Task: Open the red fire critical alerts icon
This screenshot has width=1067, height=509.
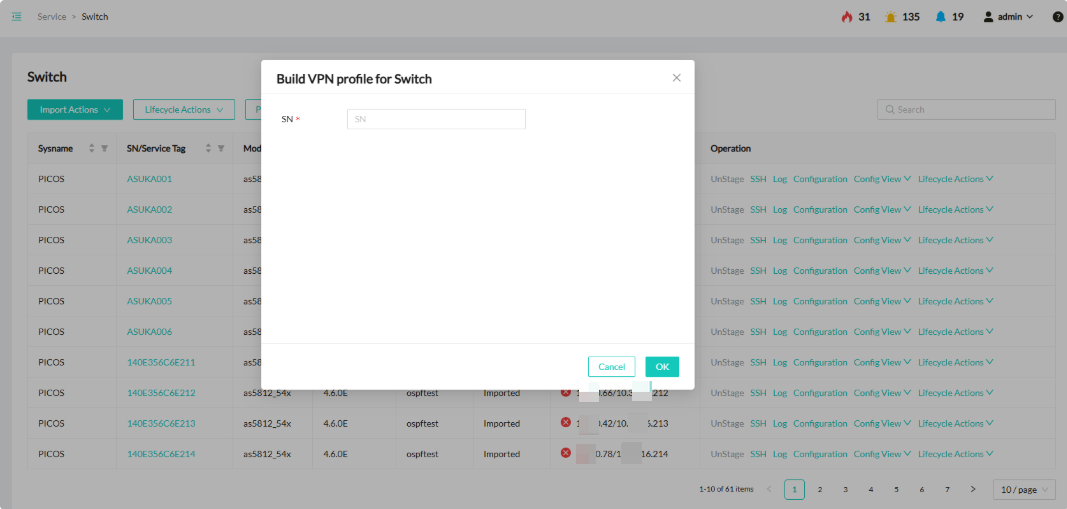Action: pyautogui.click(x=847, y=17)
